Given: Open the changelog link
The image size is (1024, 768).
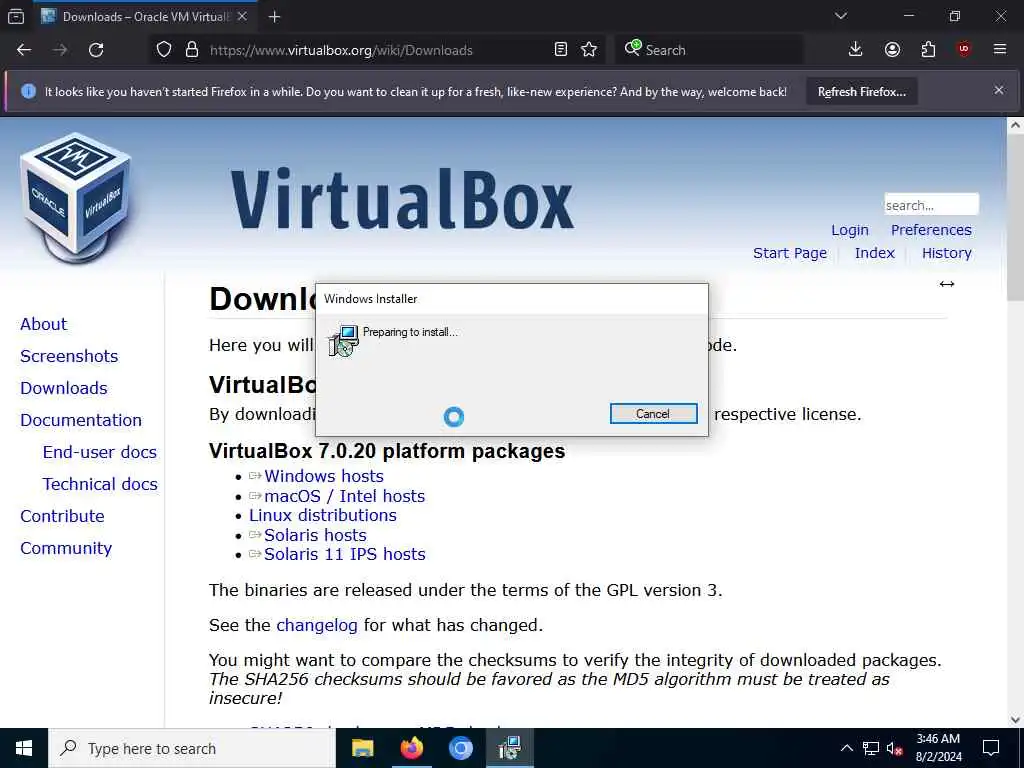Looking at the screenshot, I should [317, 626].
